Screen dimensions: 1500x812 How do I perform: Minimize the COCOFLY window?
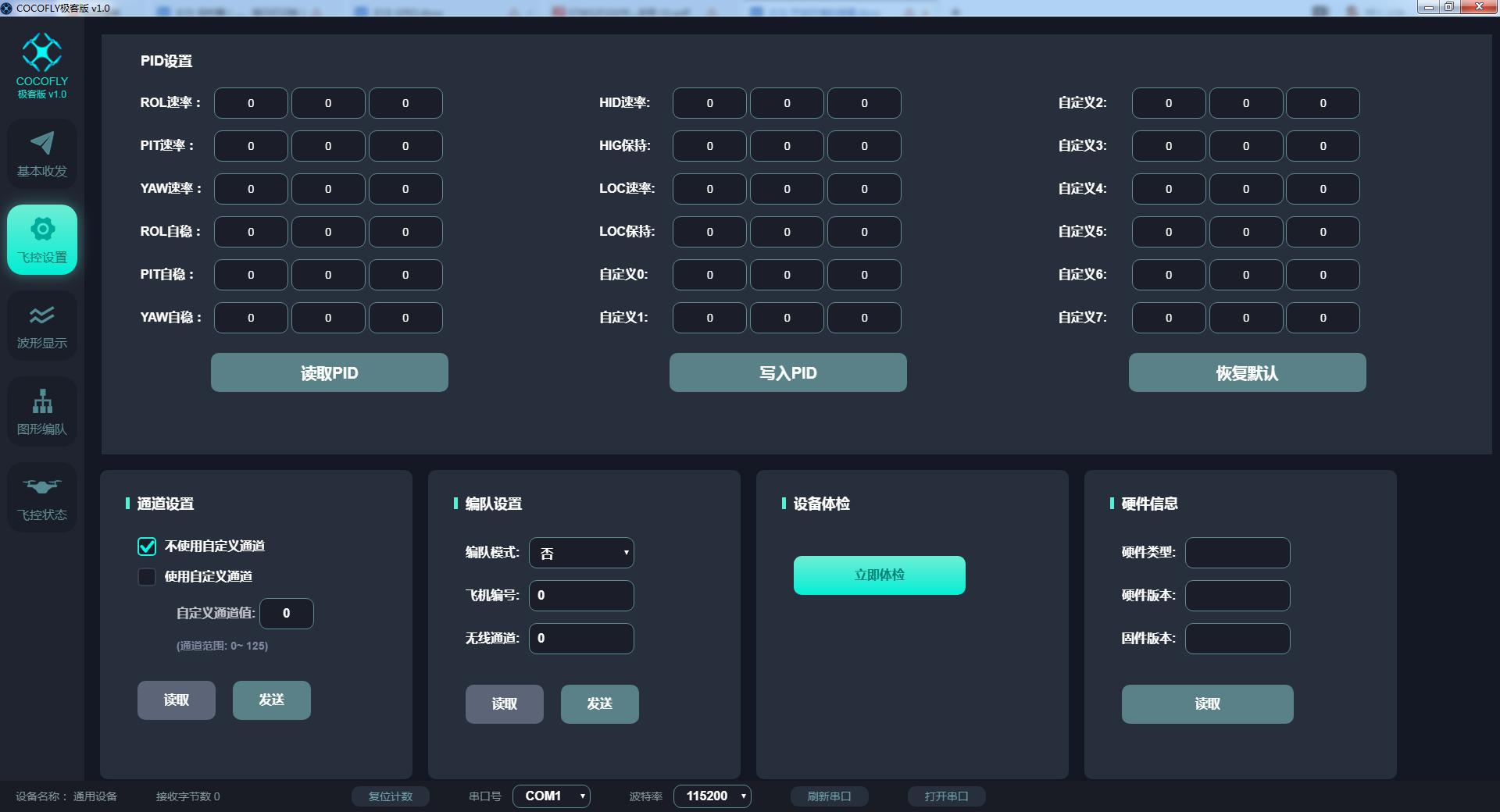point(1428,7)
